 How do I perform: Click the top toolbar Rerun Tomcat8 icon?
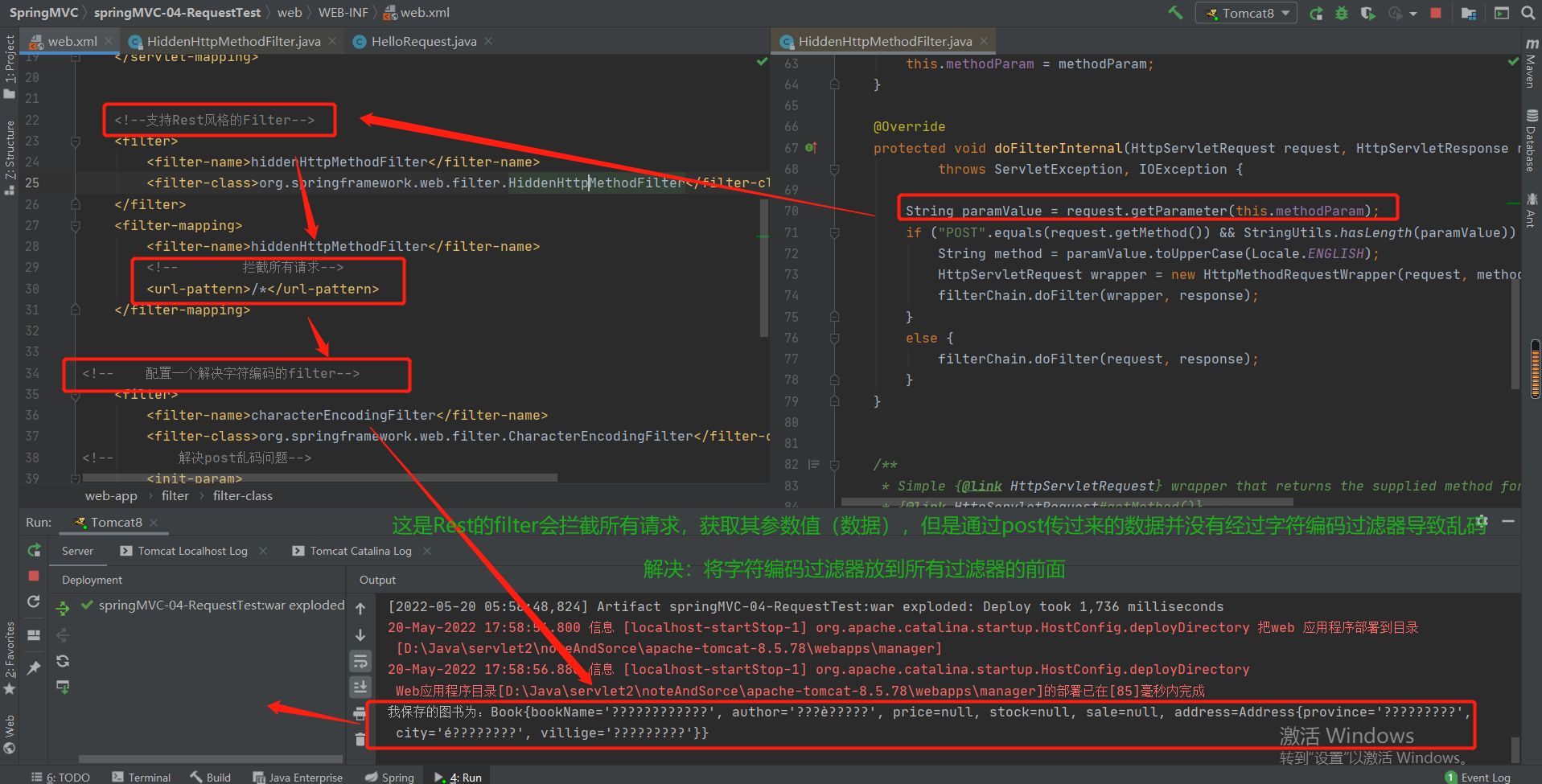coord(1316,13)
